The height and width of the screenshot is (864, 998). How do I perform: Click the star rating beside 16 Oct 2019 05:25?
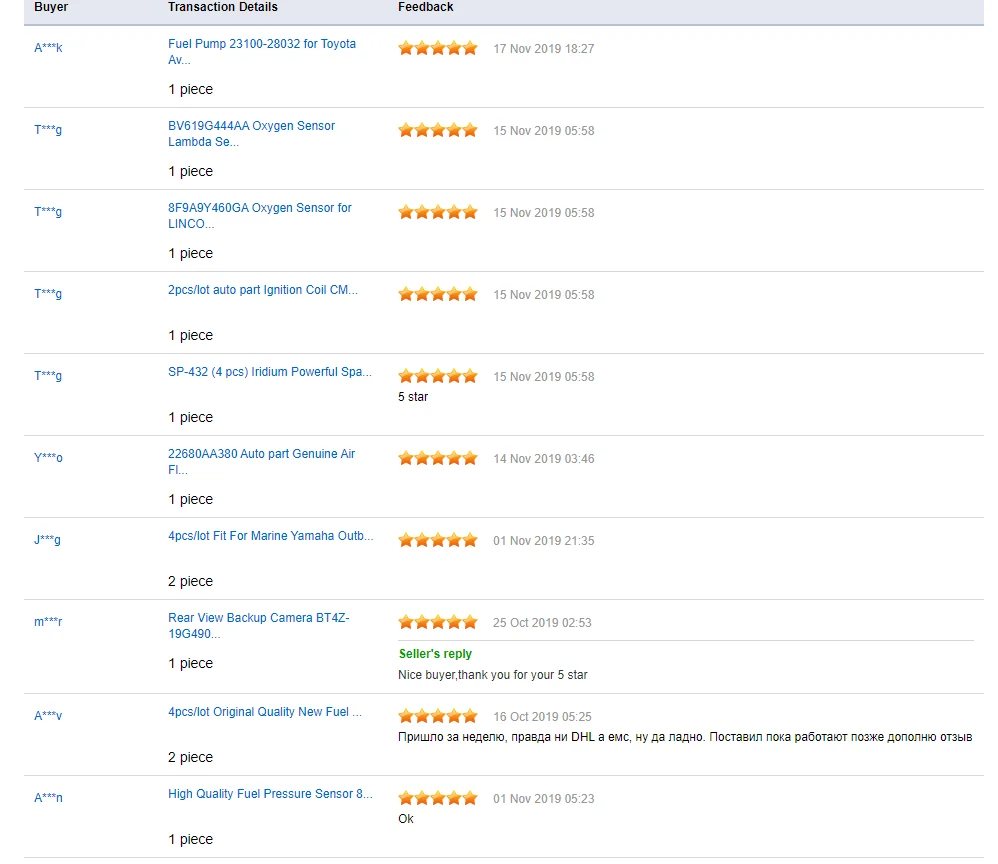438,716
